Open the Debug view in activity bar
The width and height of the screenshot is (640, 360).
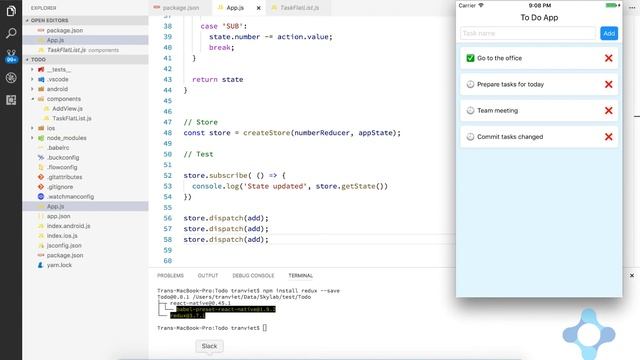[11, 78]
